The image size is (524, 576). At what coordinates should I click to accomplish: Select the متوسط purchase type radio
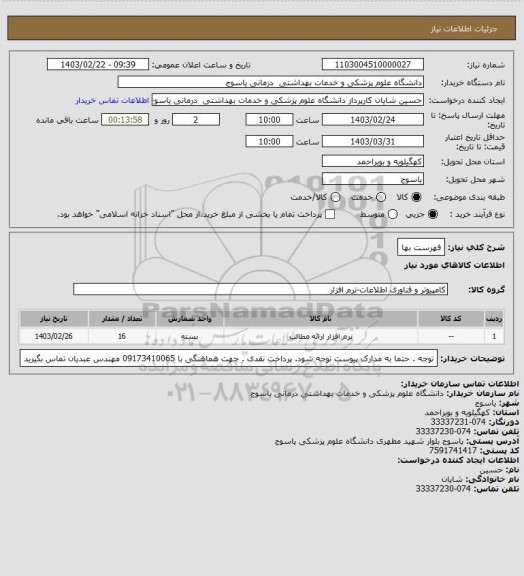(393, 214)
